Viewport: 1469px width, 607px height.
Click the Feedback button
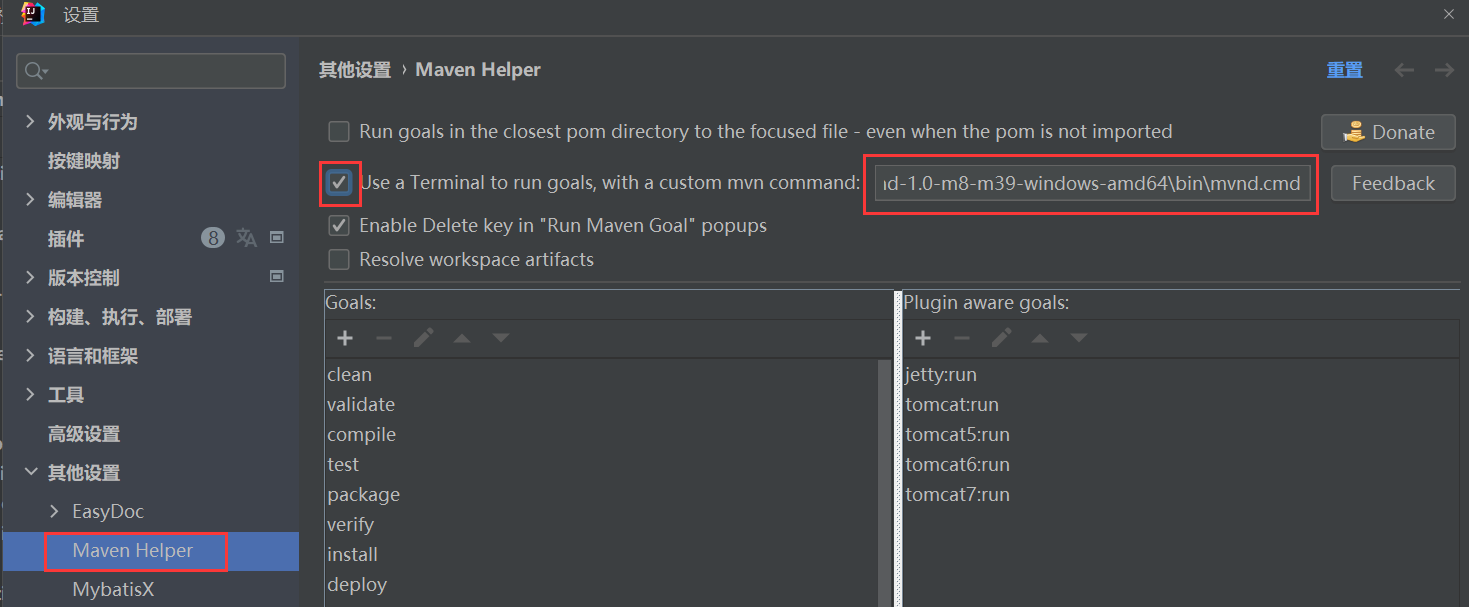(1393, 183)
